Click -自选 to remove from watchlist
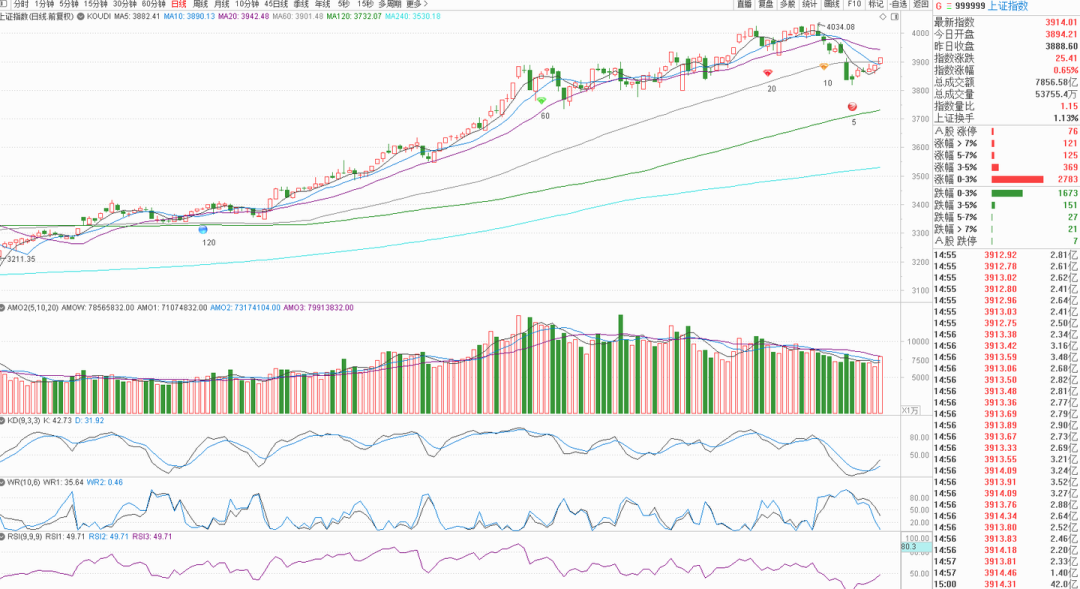 pyautogui.click(x=898, y=4)
